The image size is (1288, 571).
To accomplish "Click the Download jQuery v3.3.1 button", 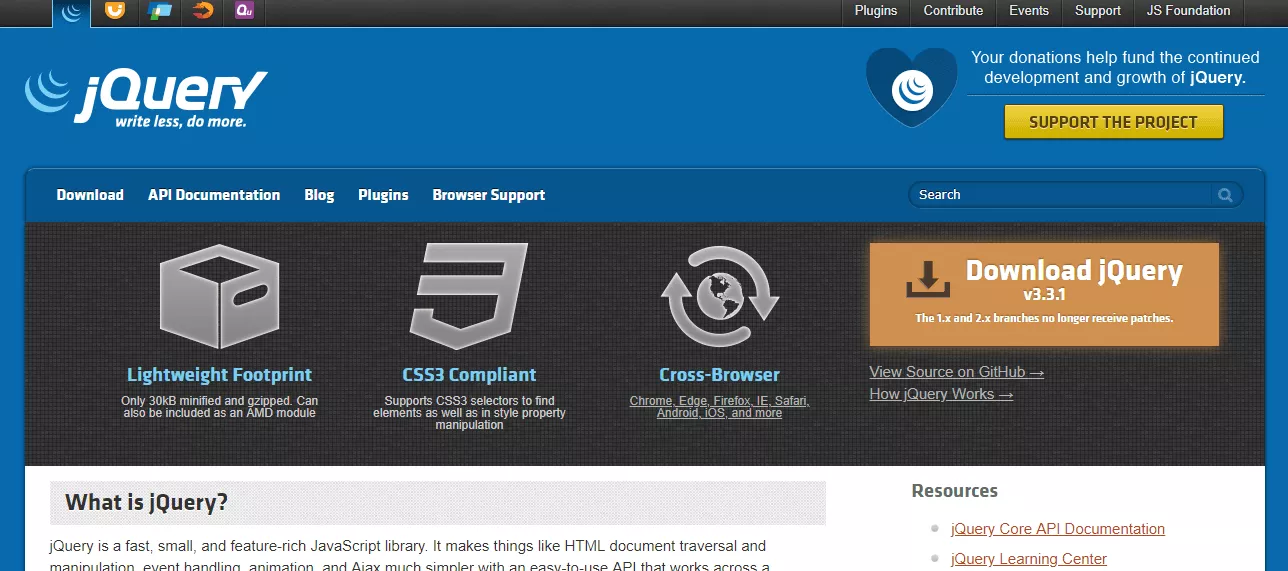I will 1044,294.
